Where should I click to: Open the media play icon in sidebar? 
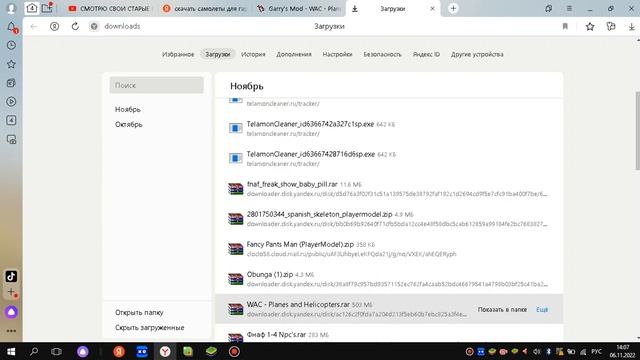click(x=11, y=102)
